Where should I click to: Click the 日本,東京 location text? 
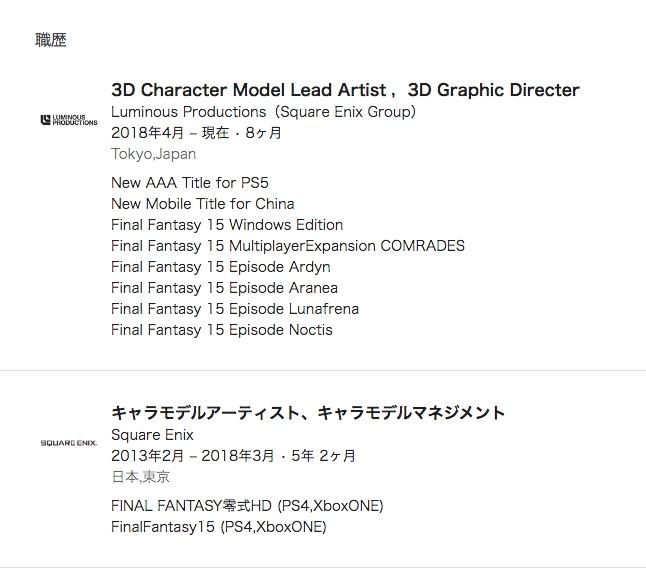click(140, 477)
